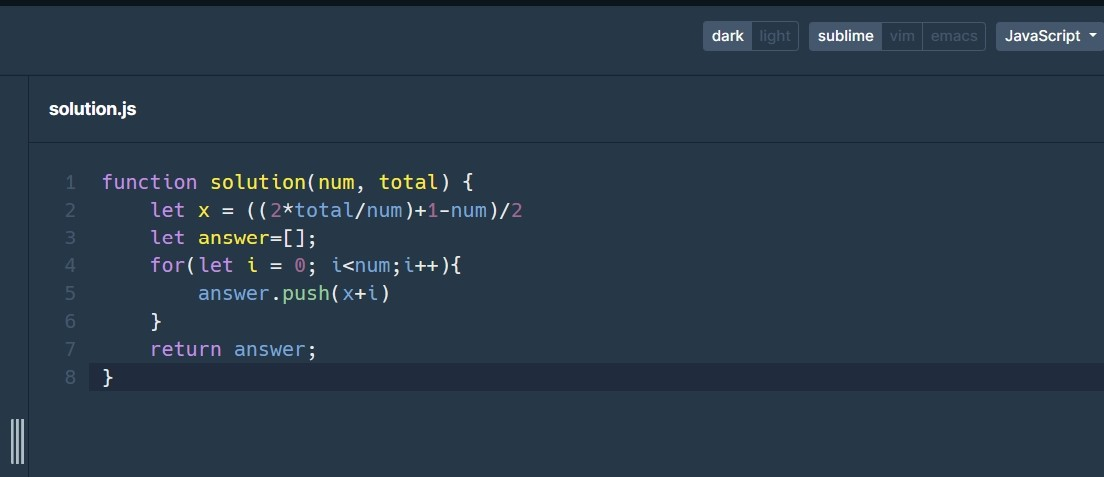Select vim key binding mode
This screenshot has width=1104, height=477.
click(x=902, y=36)
